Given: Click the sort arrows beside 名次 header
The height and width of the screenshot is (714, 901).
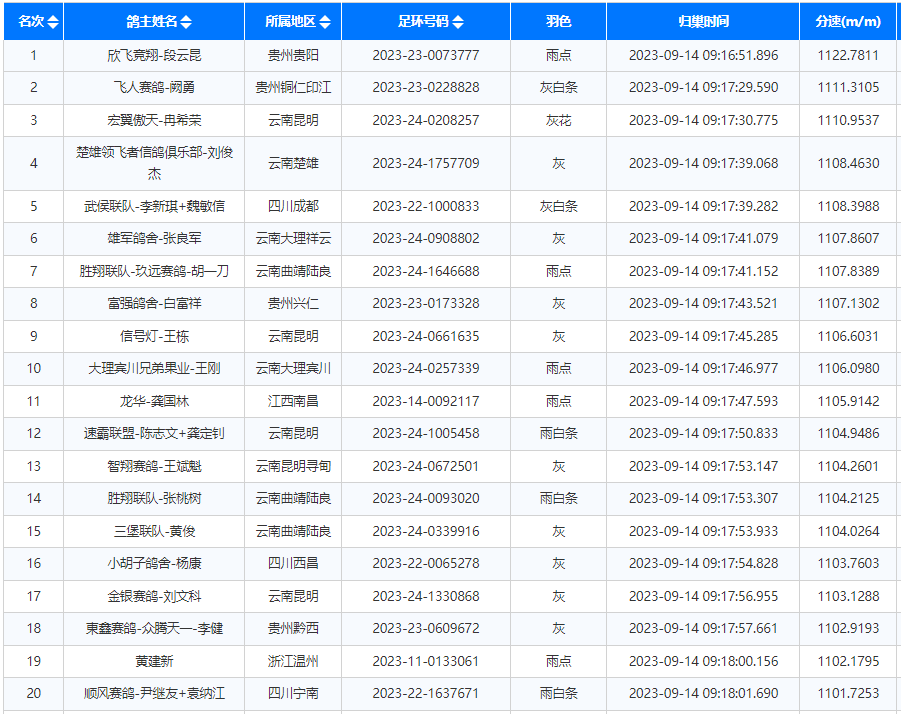Looking at the screenshot, I should pyautogui.click(x=53, y=22).
